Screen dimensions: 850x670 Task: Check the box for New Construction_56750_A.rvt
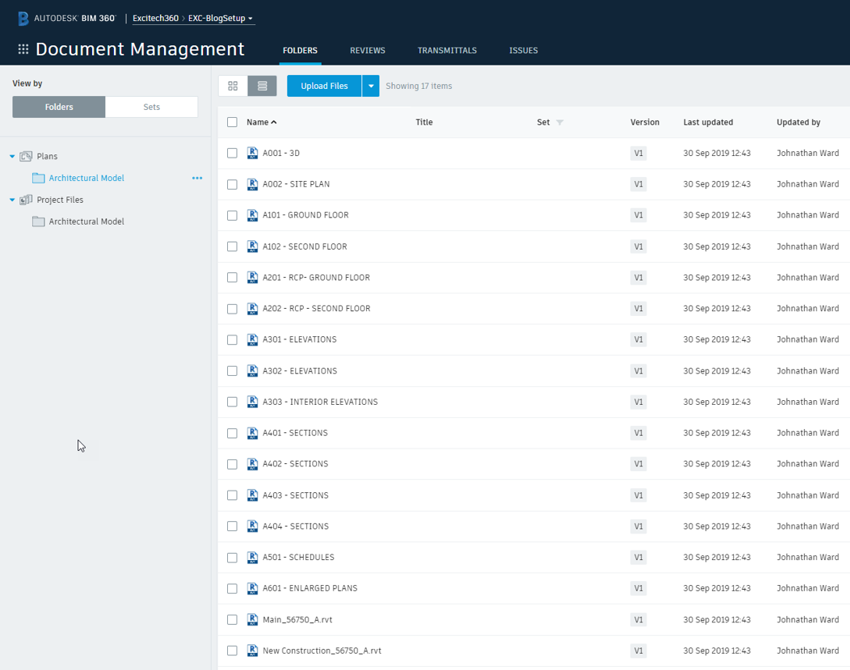tap(232, 650)
